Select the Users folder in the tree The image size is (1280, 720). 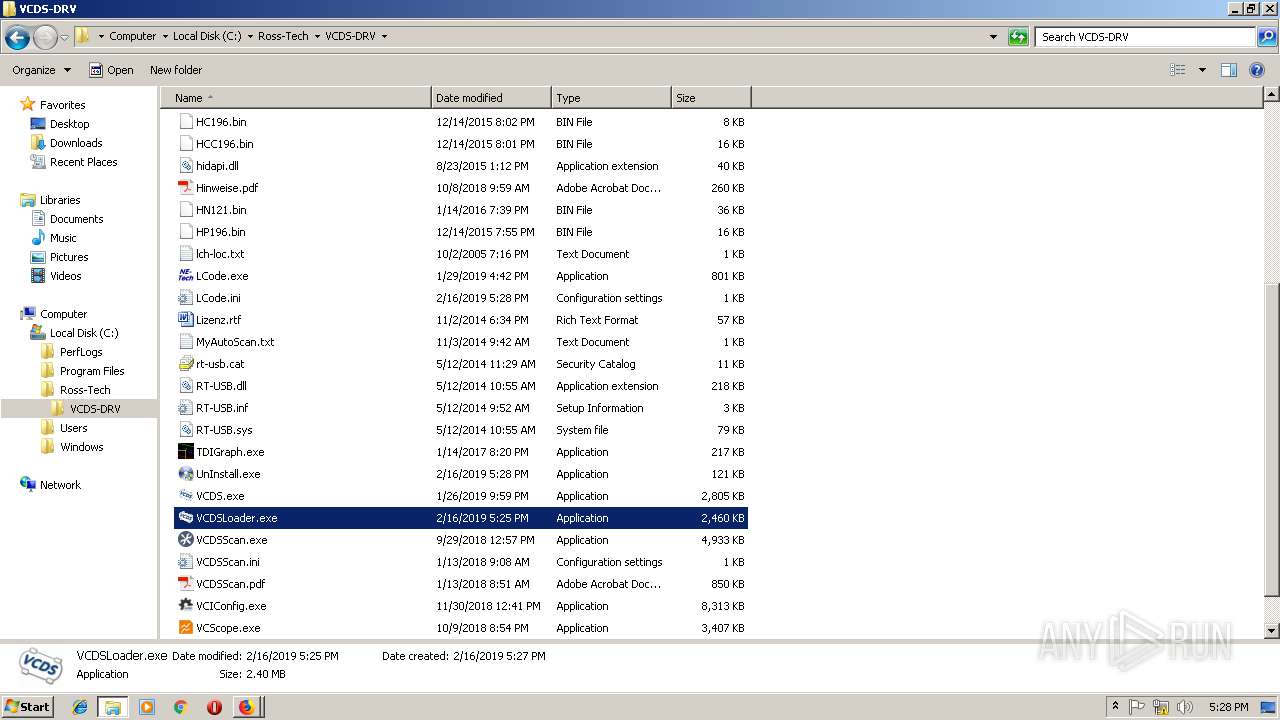73,428
